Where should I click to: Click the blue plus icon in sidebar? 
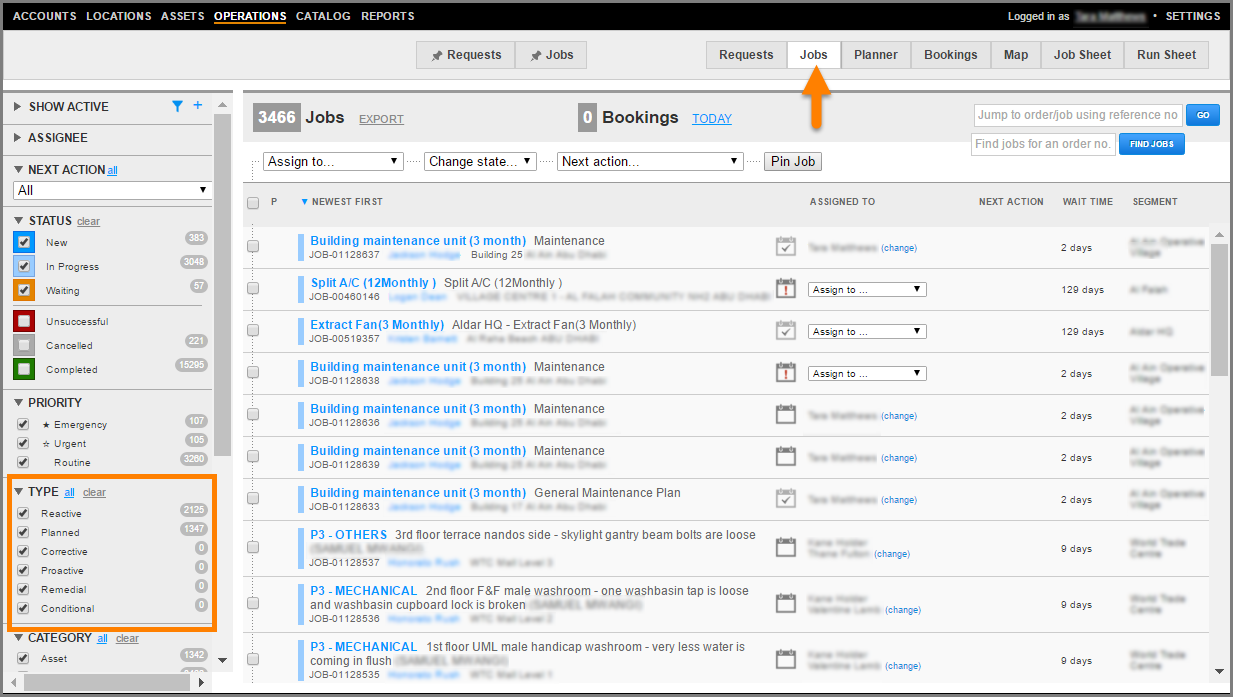(x=197, y=106)
